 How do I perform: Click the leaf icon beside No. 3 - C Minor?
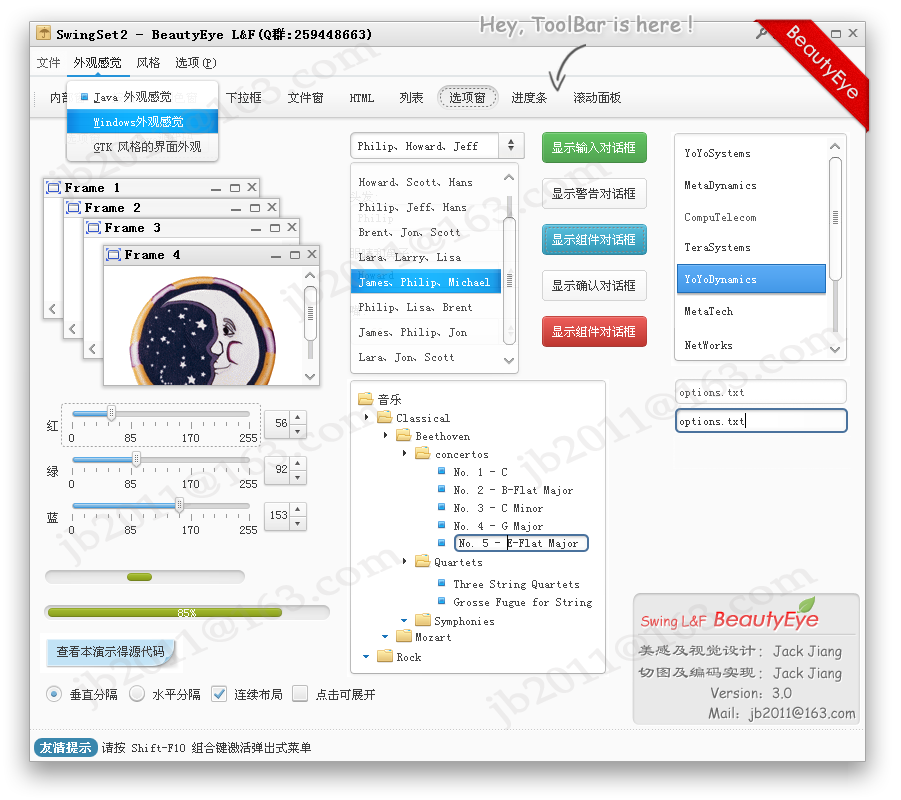tap(441, 508)
